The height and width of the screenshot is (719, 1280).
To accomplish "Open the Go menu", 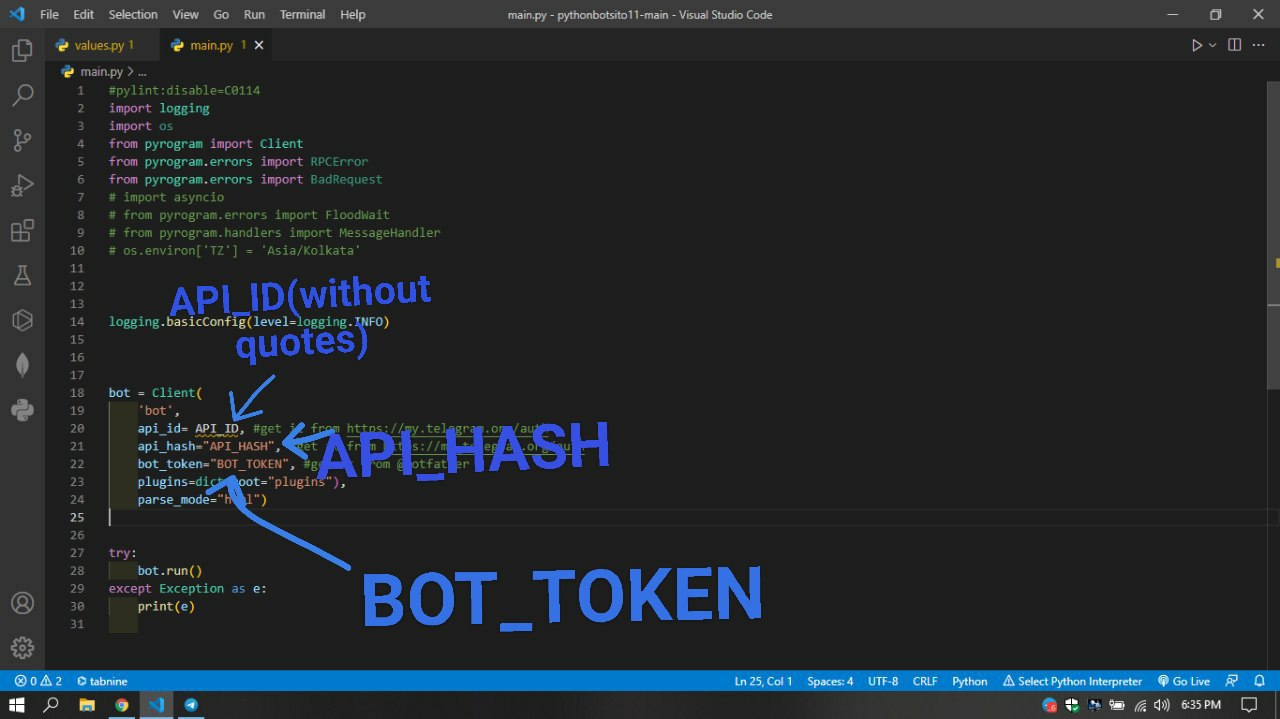I will click(221, 14).
